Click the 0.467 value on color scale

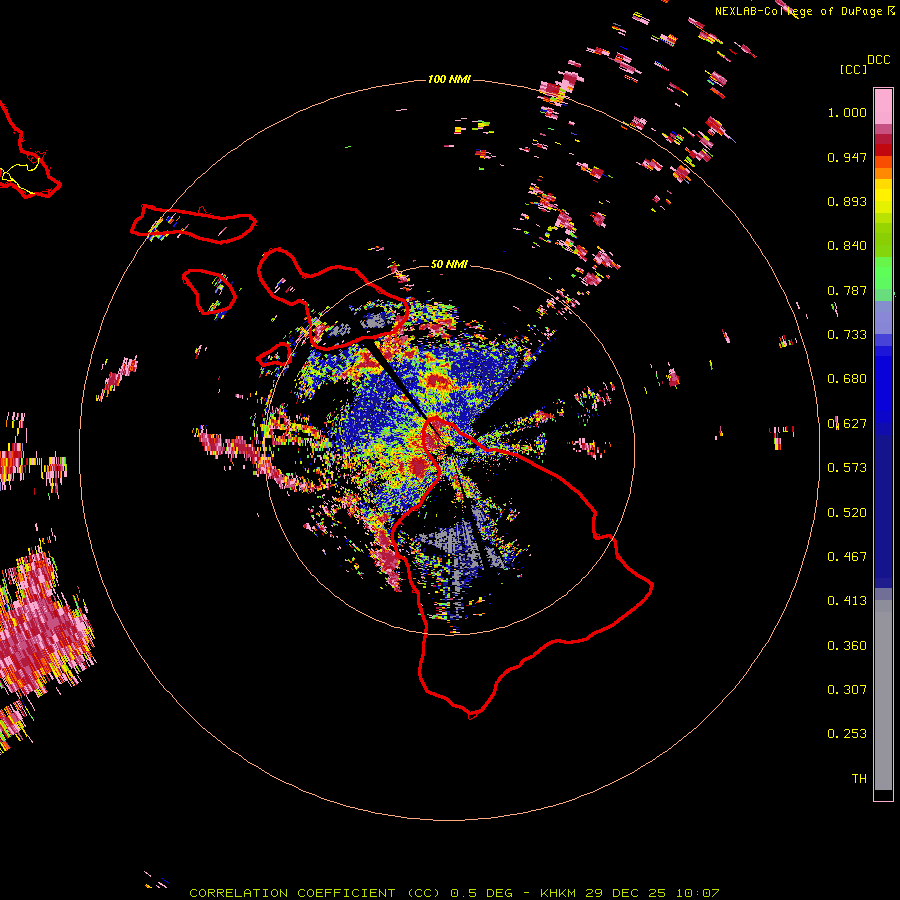847,557
